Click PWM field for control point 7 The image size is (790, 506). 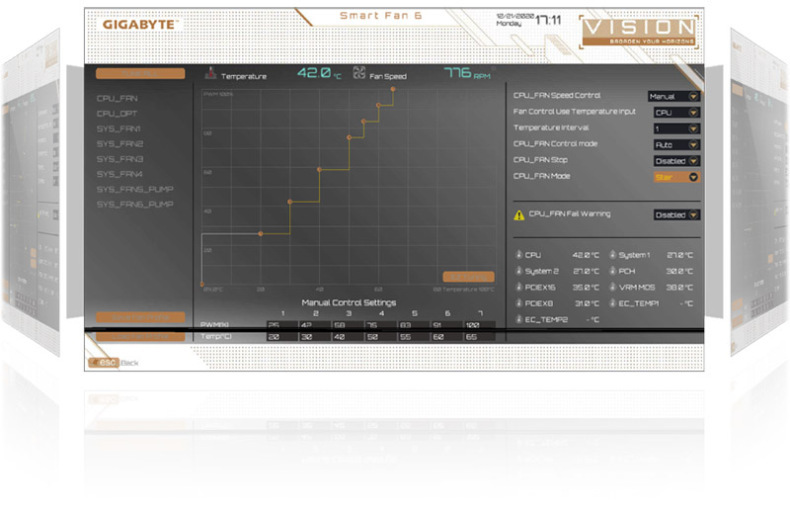[479, 325]
